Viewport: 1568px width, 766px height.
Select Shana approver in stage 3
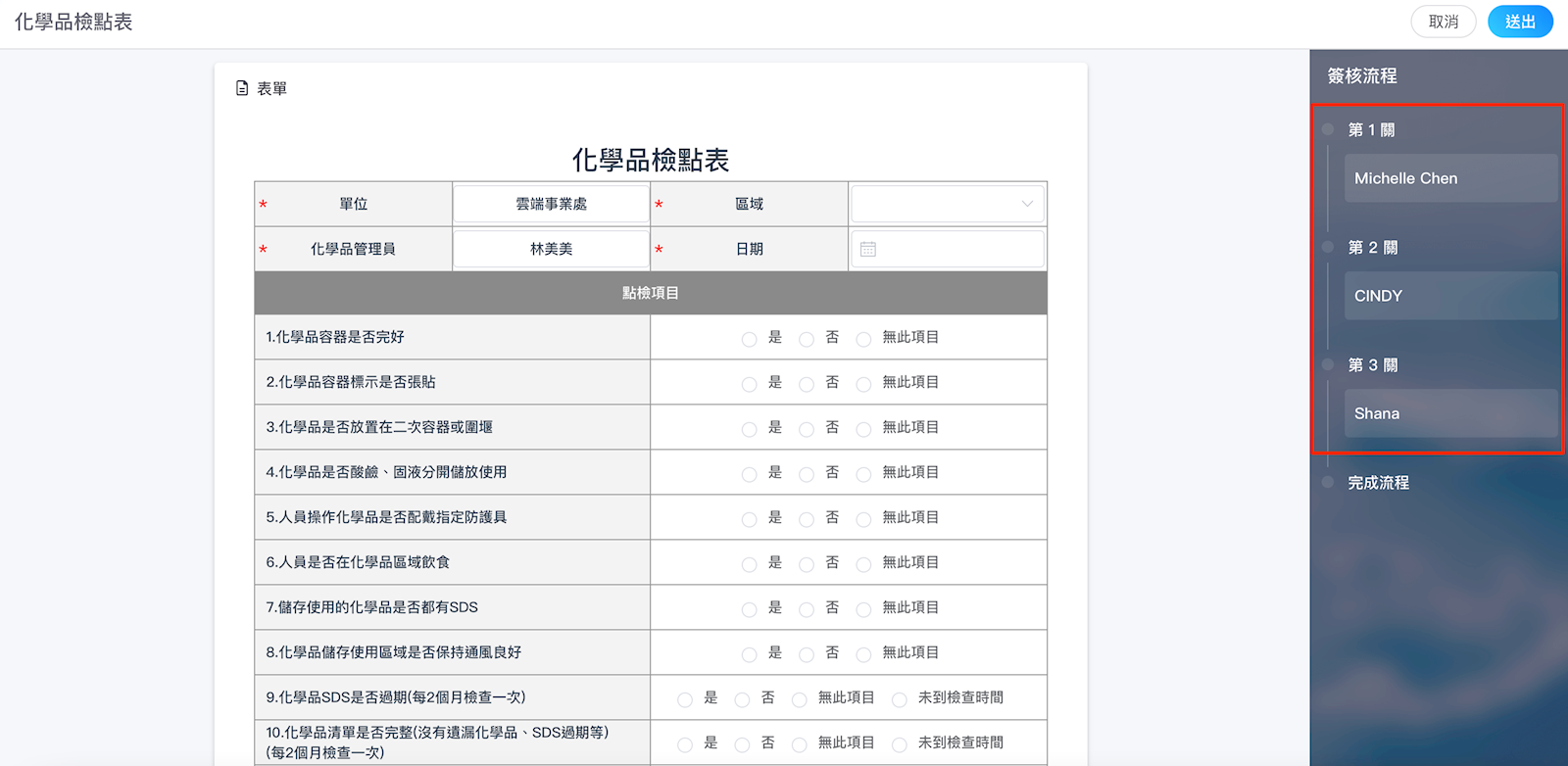tap(1450, 413)
